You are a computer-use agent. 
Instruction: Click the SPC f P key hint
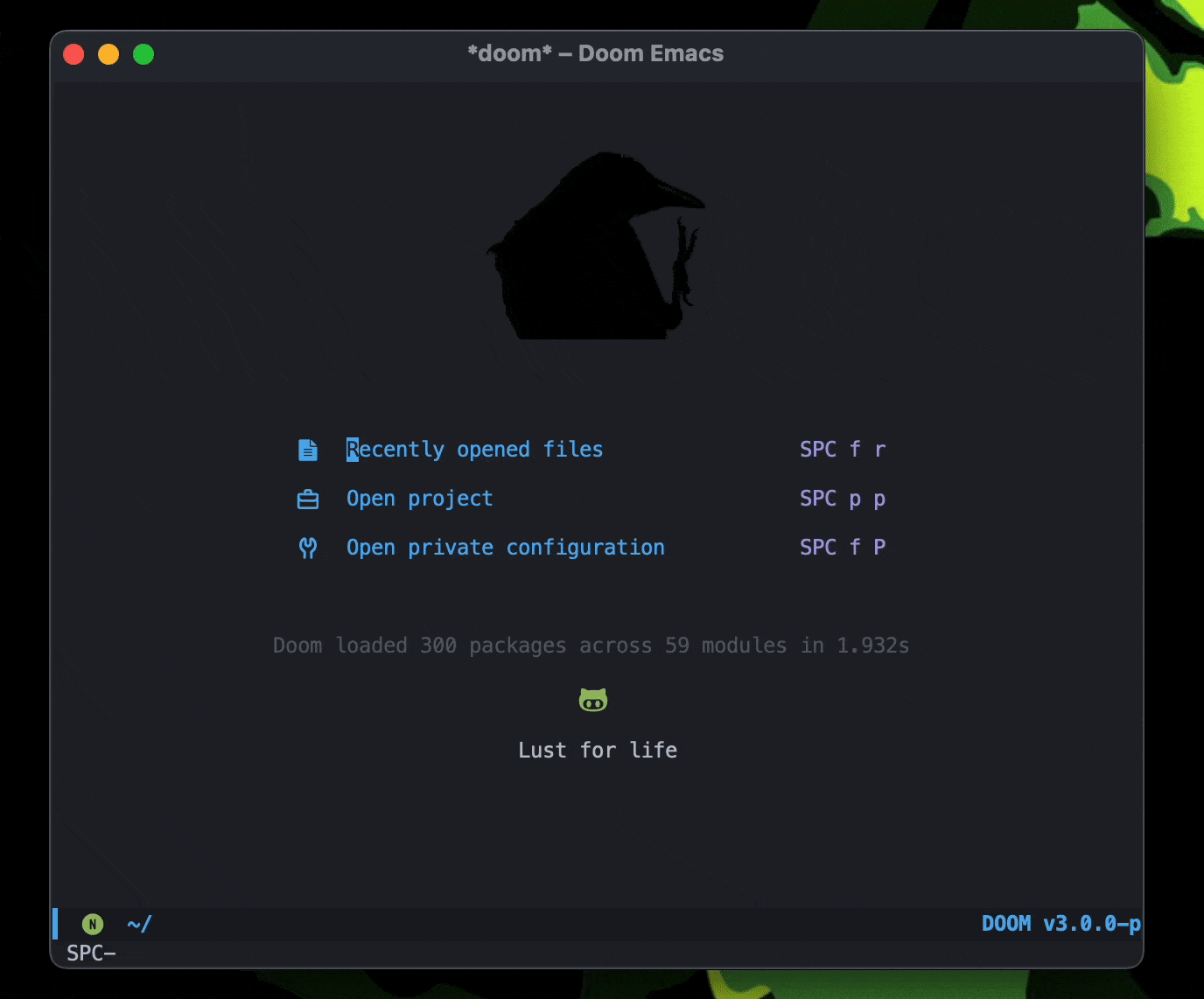(x=843, y=548)
